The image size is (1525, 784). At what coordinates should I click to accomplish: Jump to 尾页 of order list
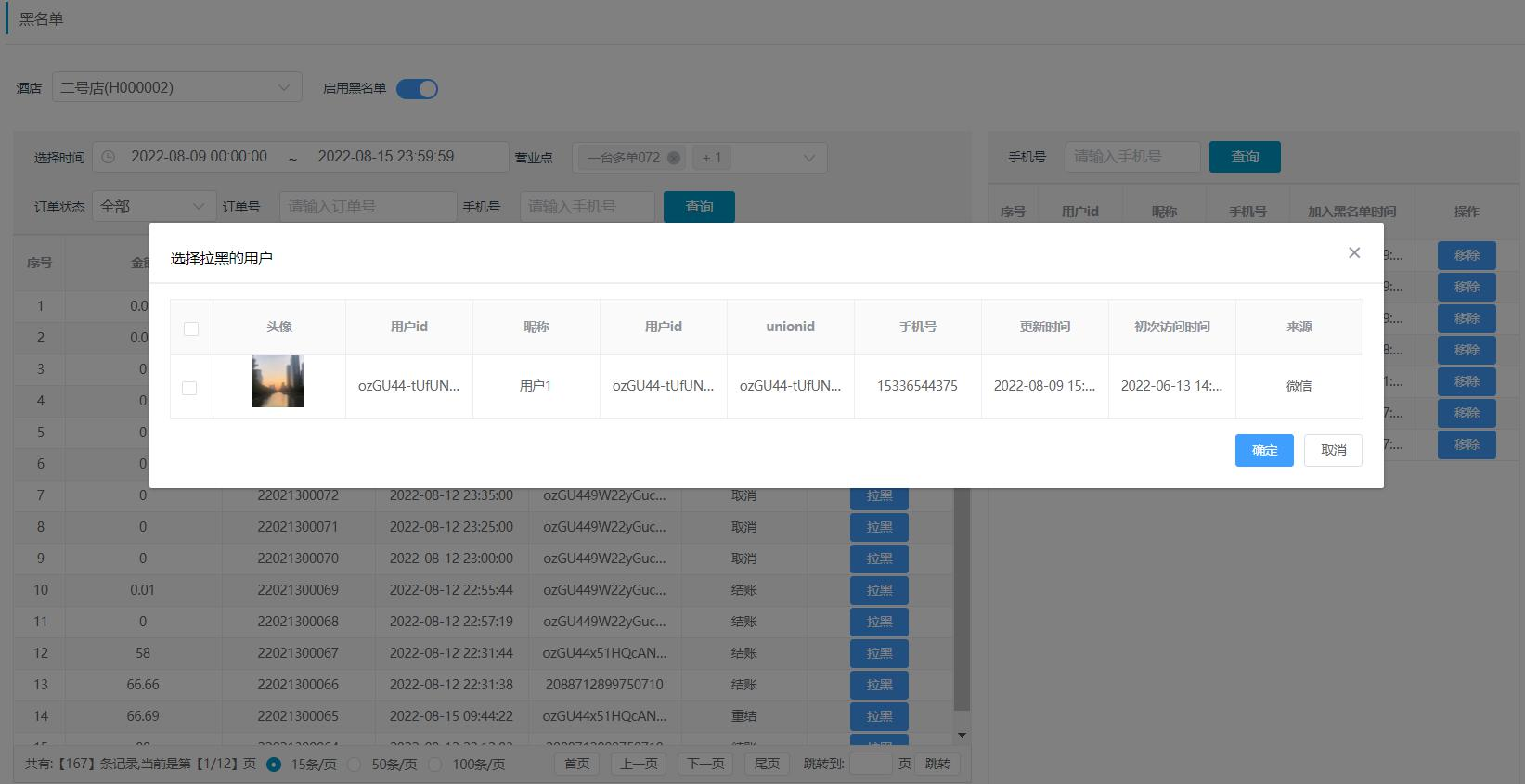[x=767, y=764]
